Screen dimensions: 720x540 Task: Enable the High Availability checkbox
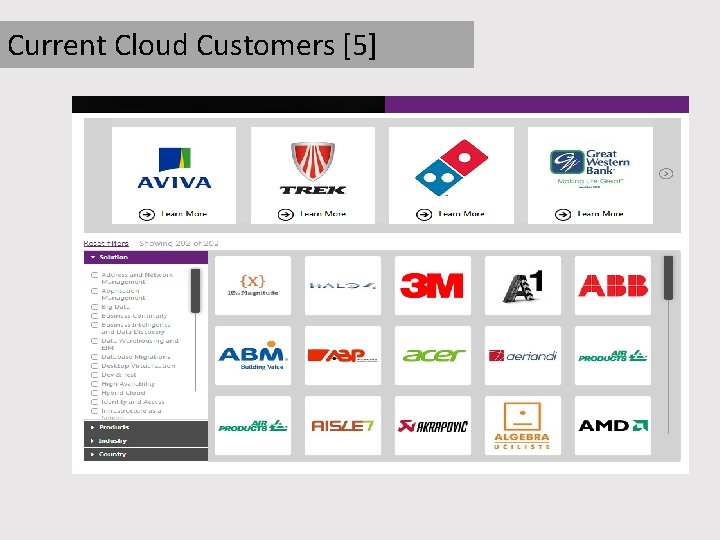coord(95,384)
